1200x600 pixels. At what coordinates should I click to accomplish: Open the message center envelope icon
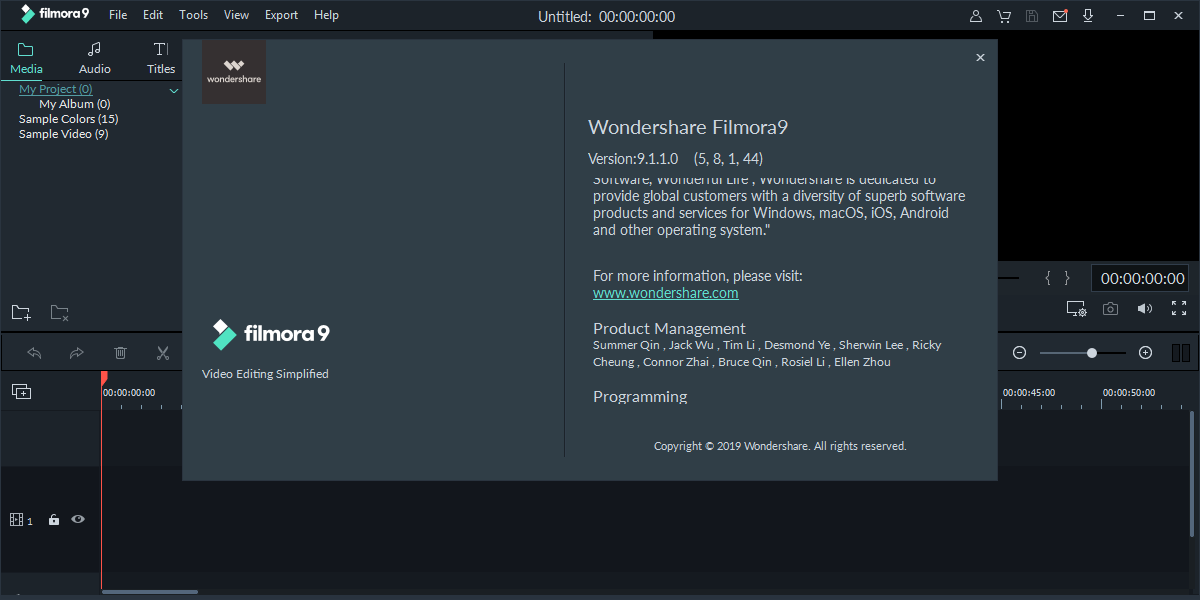pos(1060,16)
